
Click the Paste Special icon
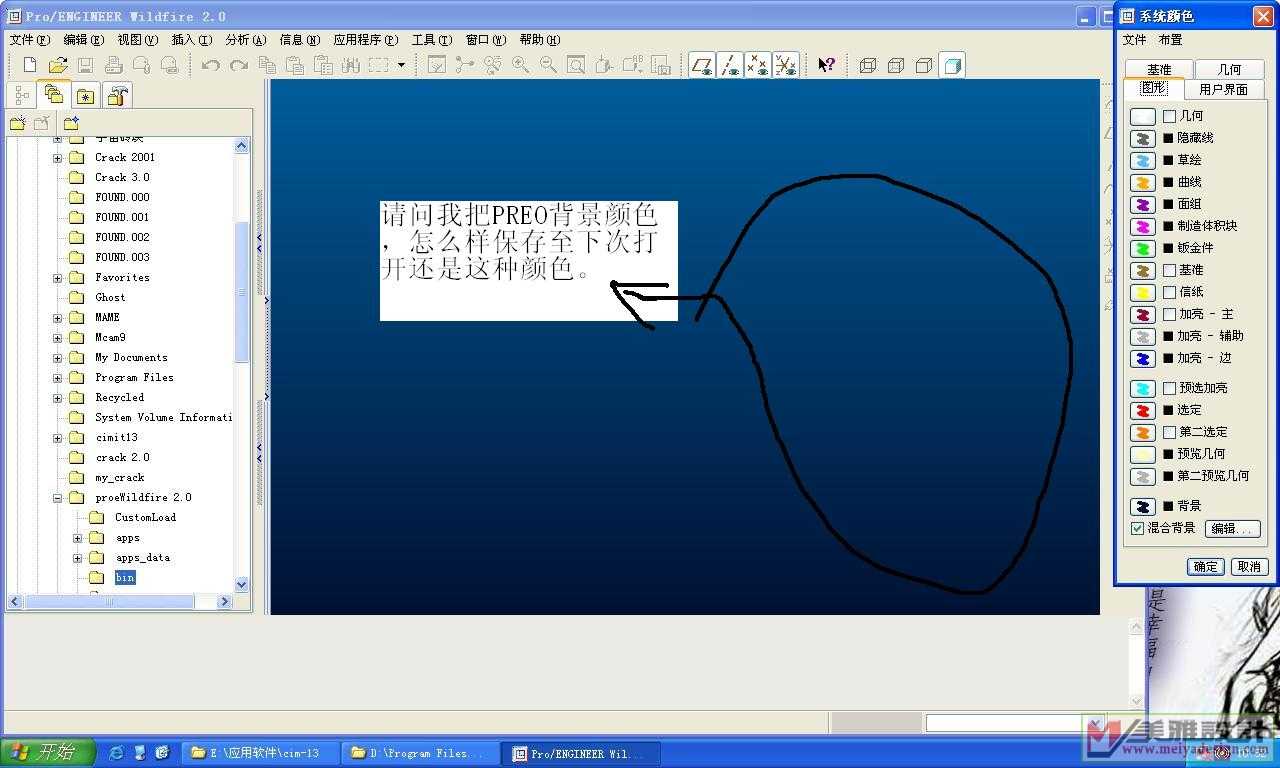point(323,65)
